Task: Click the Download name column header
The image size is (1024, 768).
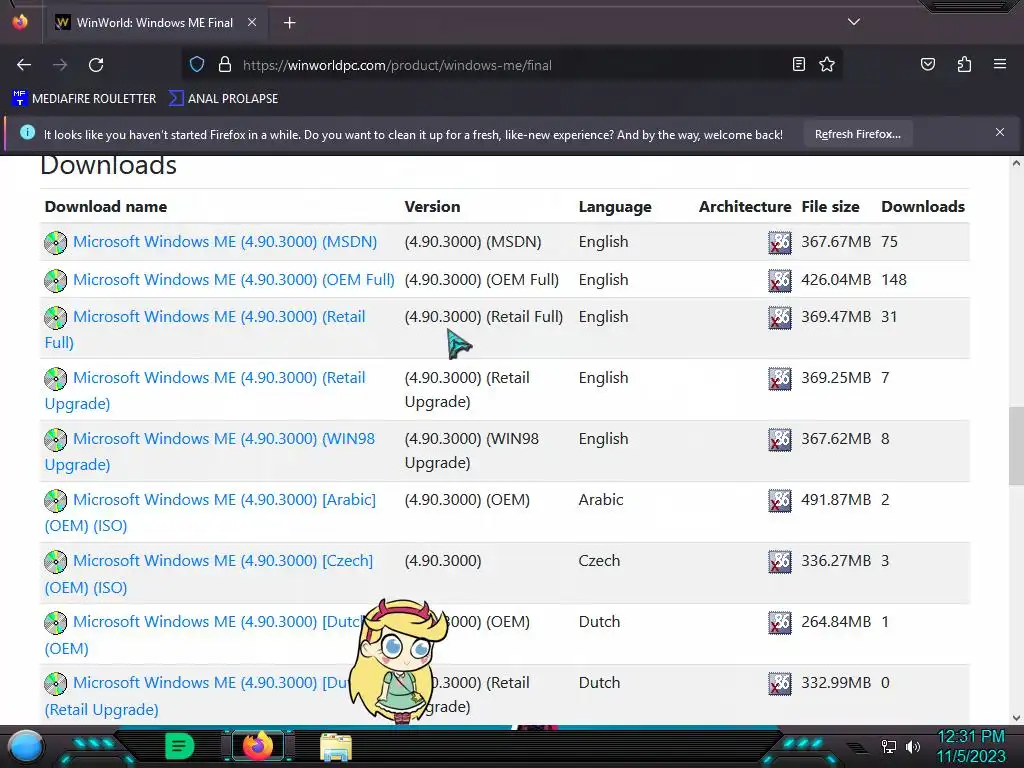Action: pyautogui.click(x=106, y=206)
